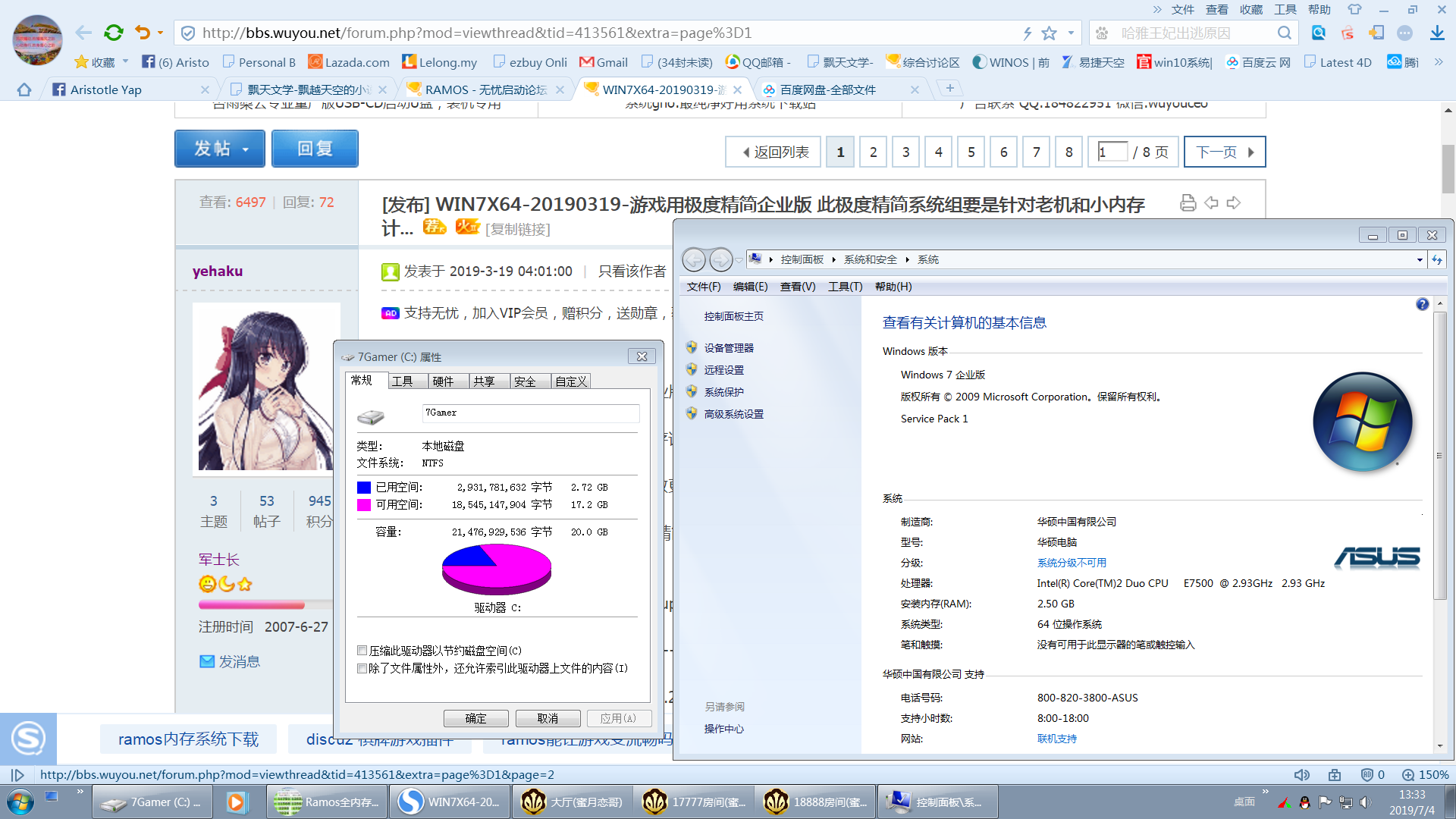Open 文件(F) menu in System window
Screen dimensions: 1456x819
pos(703,287)
